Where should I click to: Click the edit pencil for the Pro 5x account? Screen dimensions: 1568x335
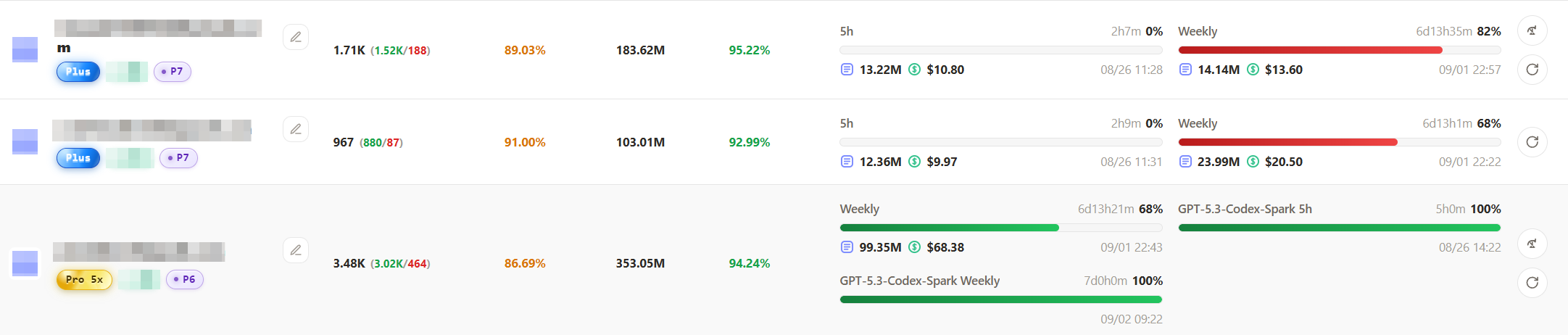tap(296, 250)
